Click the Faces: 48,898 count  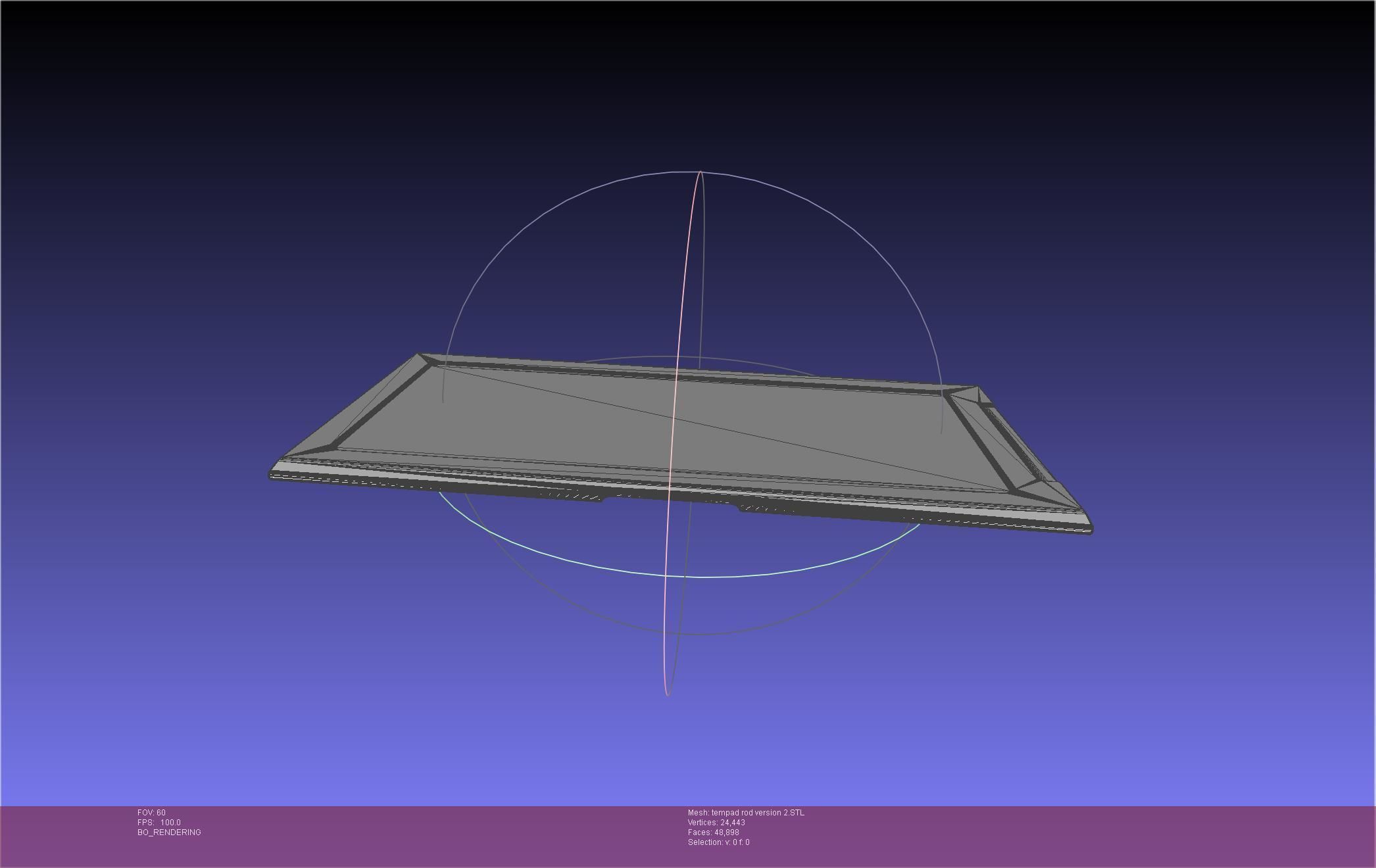(x=714, y=832)
